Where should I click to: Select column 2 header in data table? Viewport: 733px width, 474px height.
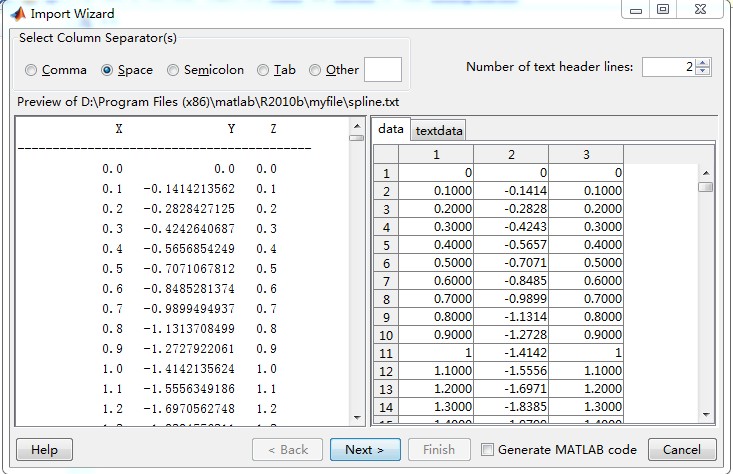[510, 155]
